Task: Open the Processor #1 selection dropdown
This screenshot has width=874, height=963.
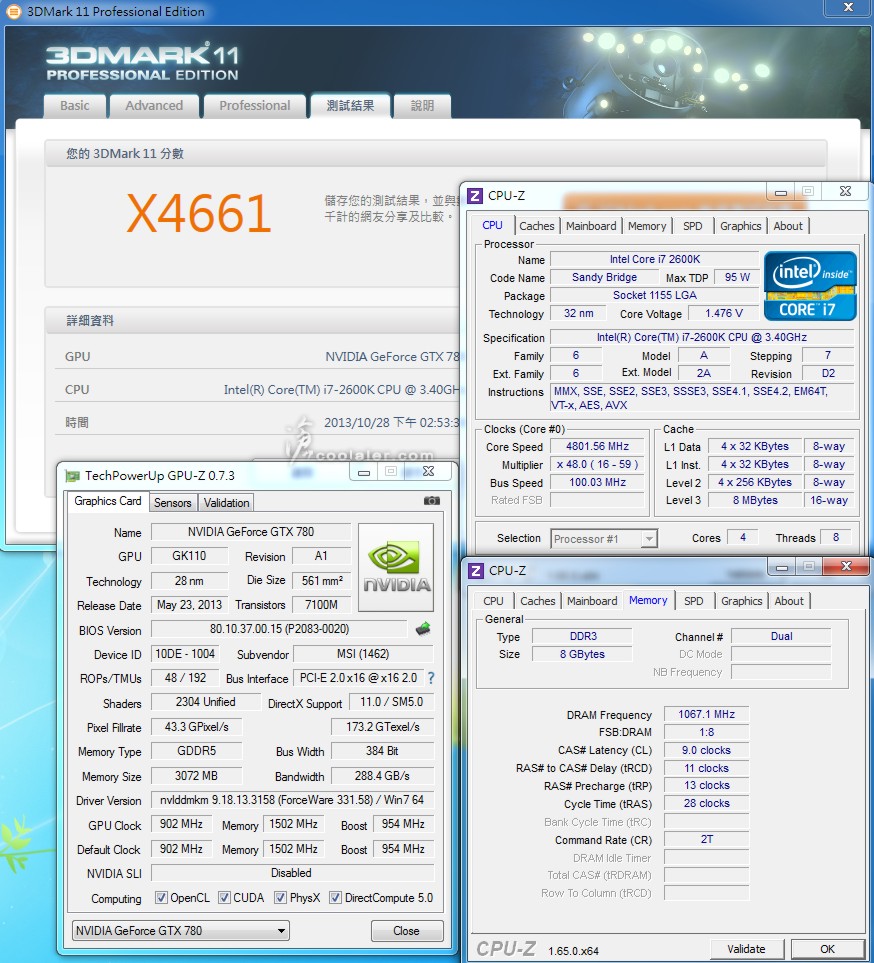Action: tap(604, 539)
